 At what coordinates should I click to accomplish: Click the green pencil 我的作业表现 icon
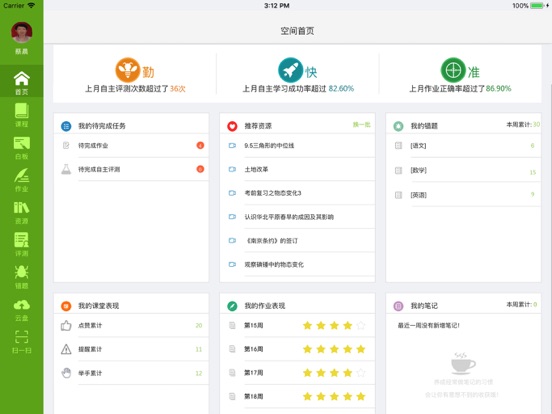coord(232,306)
